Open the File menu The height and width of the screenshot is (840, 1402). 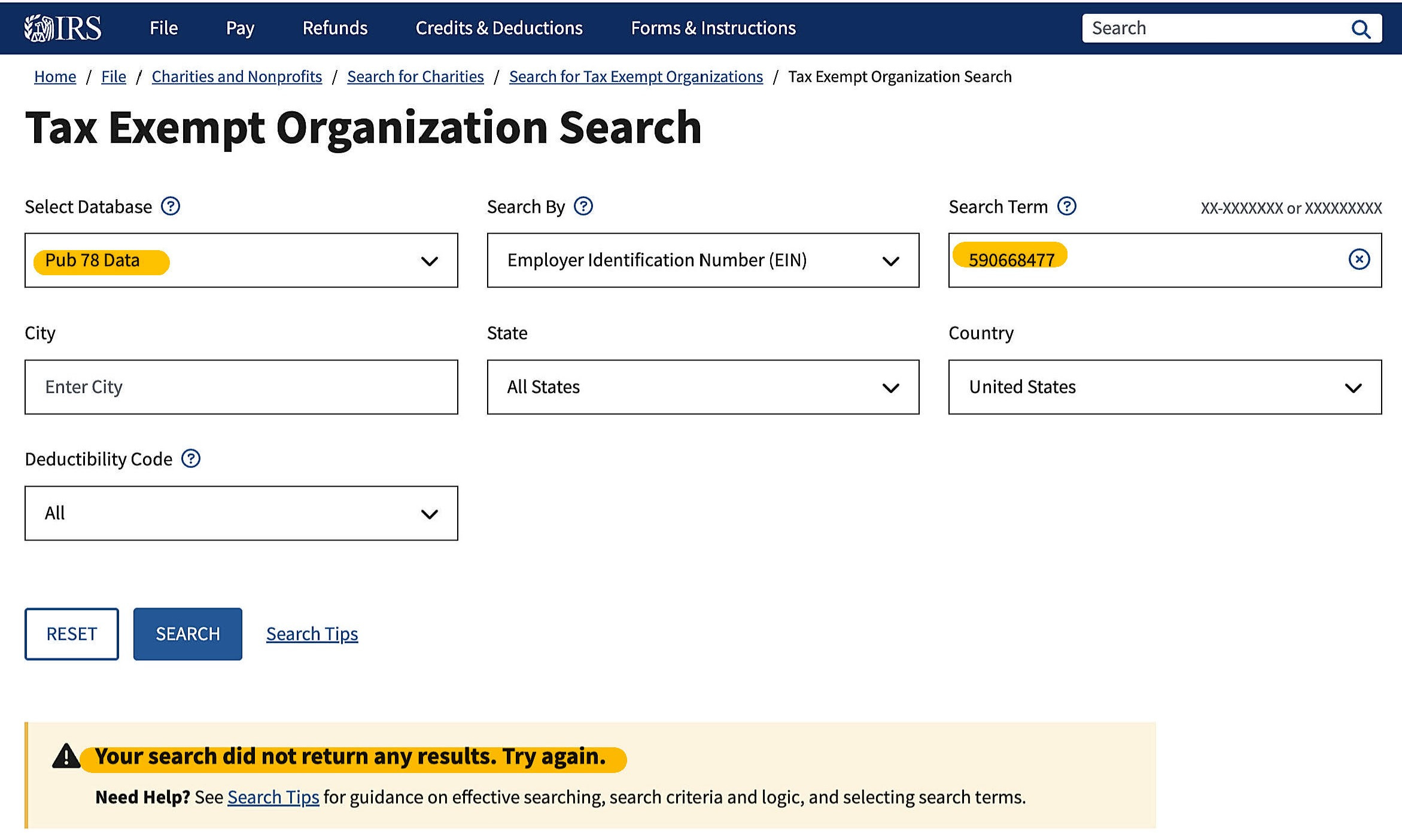pos(163,28)
